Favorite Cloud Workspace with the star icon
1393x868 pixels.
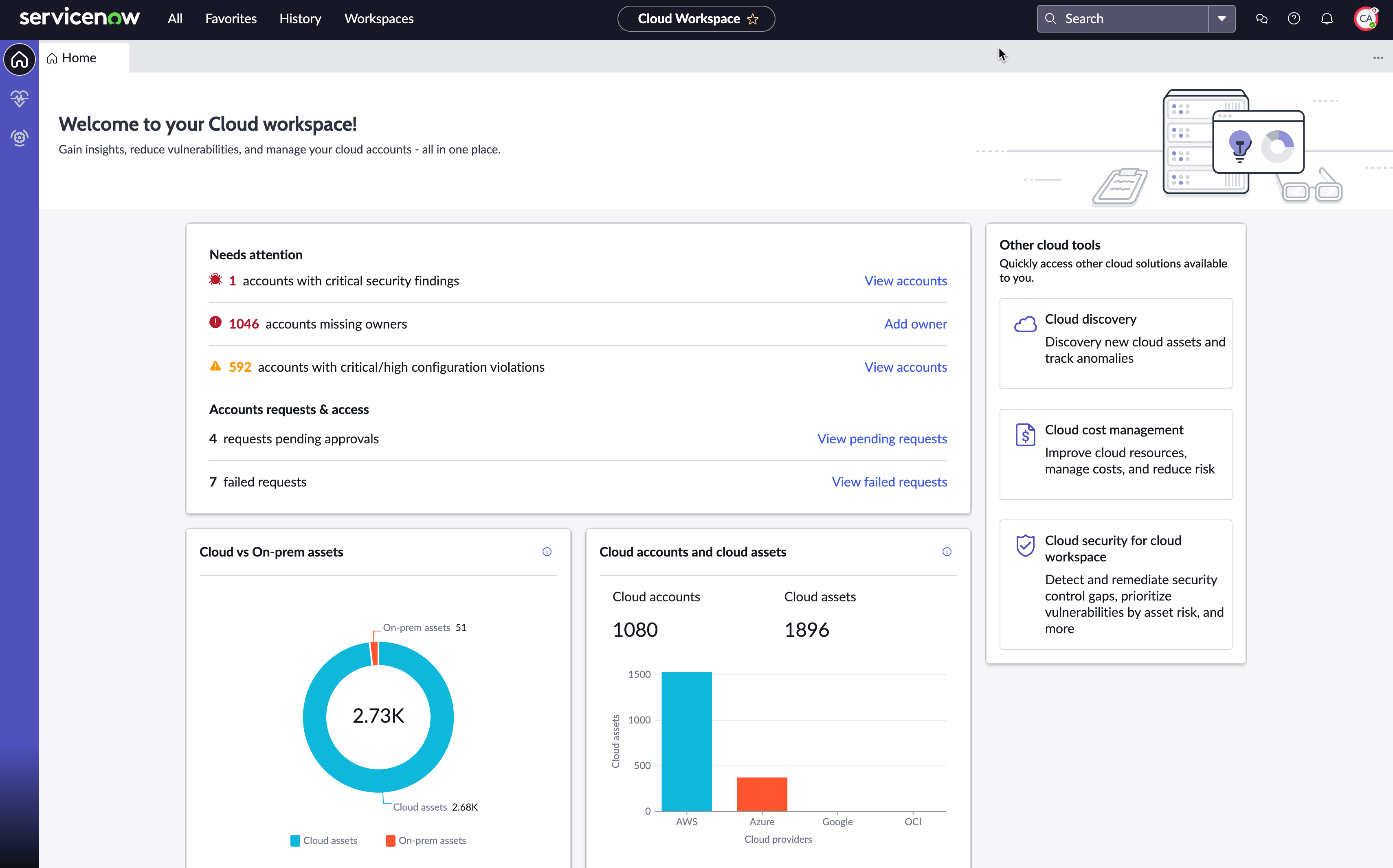pos(753,19)
